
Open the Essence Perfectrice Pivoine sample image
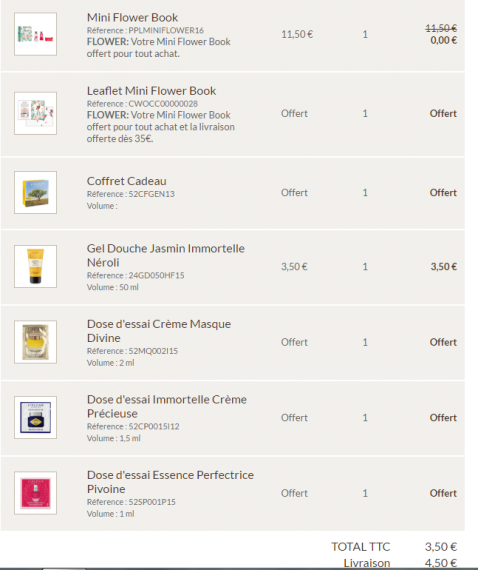coord(35,493)
